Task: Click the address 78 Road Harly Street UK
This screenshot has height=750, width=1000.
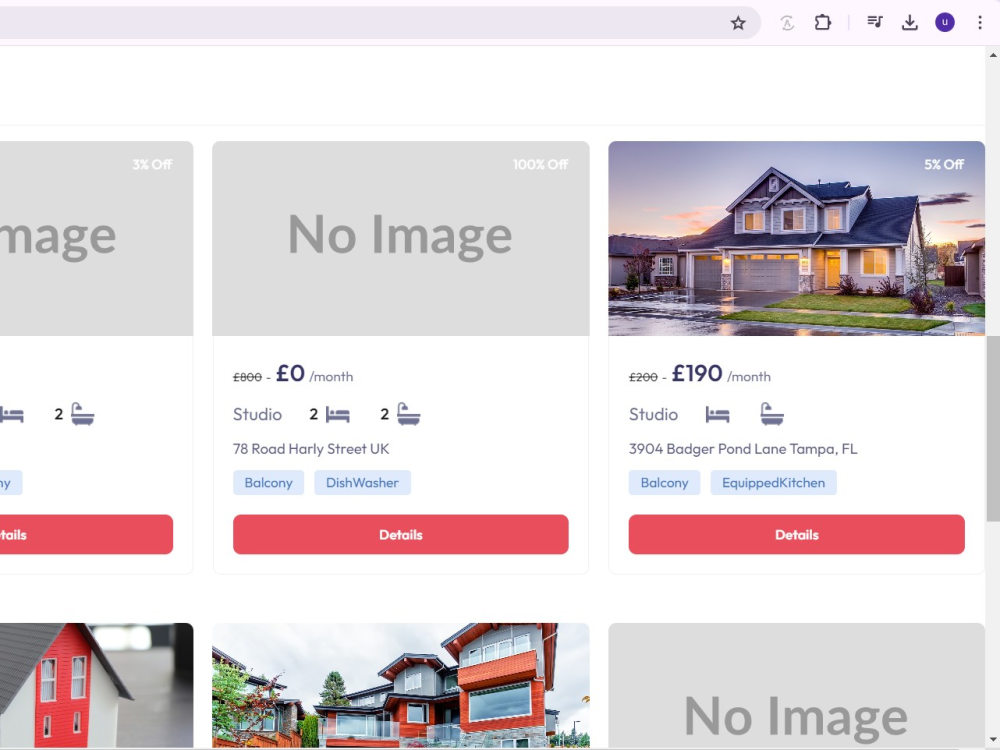Action: click(x=311, y=449)
